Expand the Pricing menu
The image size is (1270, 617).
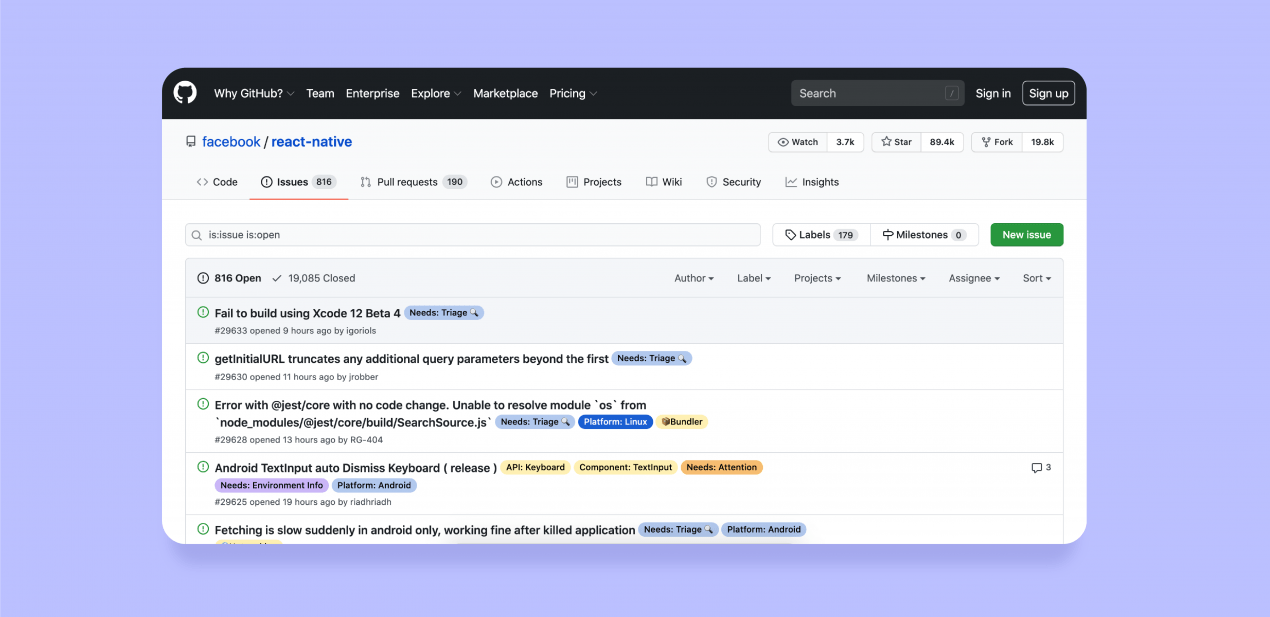coord(573,93)
